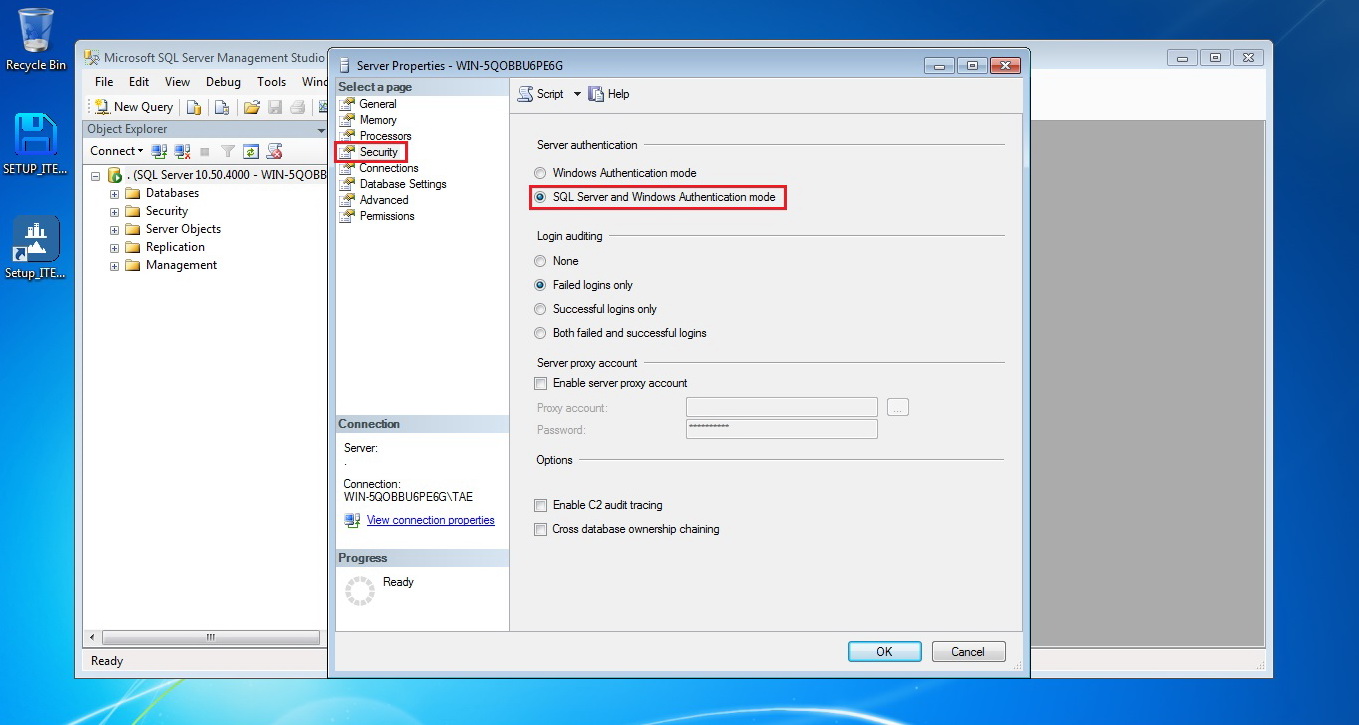Click the toolbar icon right of Database Engine Query
The image size is (1359, 725).
click(x=222, y=107)
